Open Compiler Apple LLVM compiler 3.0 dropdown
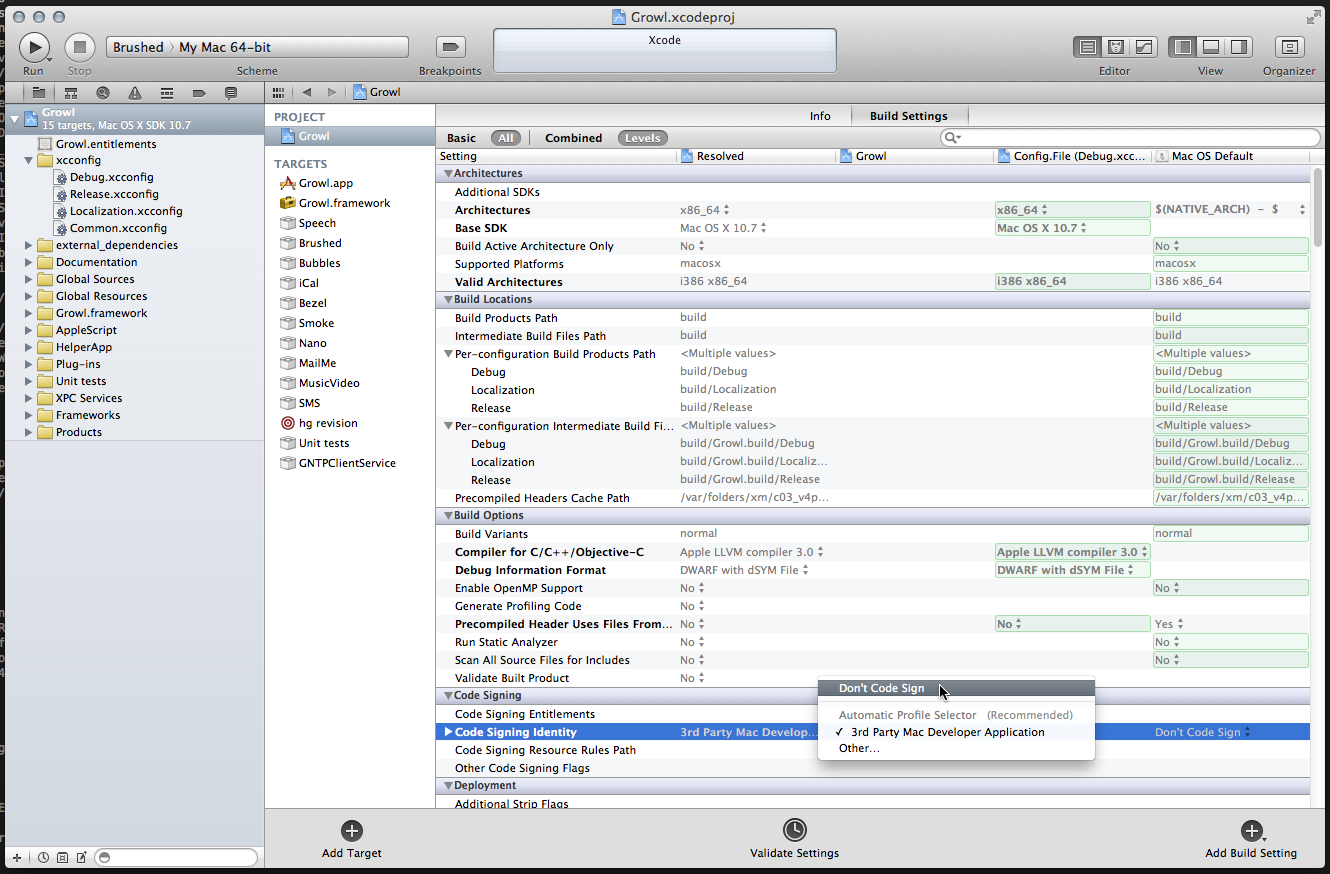Viewport: 1330px width, 874px height. [x=1072, y=552]
